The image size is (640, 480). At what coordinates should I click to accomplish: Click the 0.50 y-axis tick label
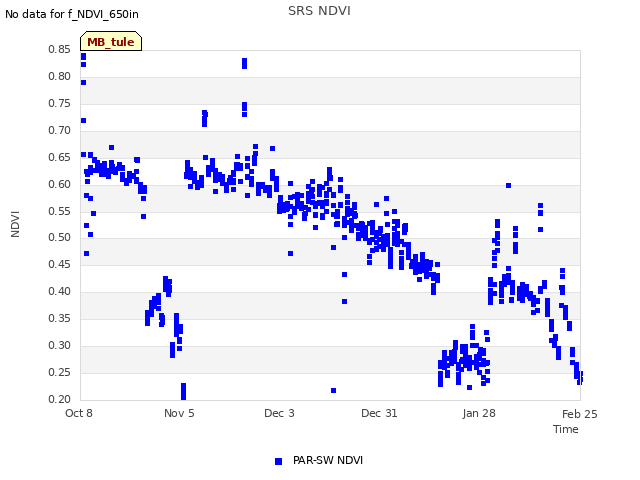tap(60, 237)
